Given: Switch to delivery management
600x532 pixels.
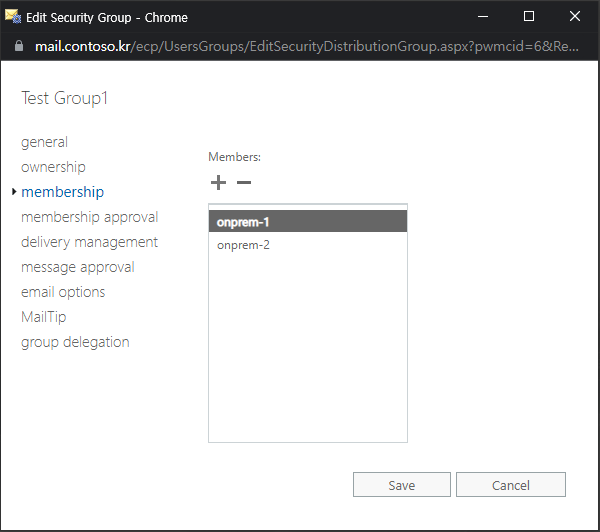Looking at the screenshot, I should (x=89, y=242).
